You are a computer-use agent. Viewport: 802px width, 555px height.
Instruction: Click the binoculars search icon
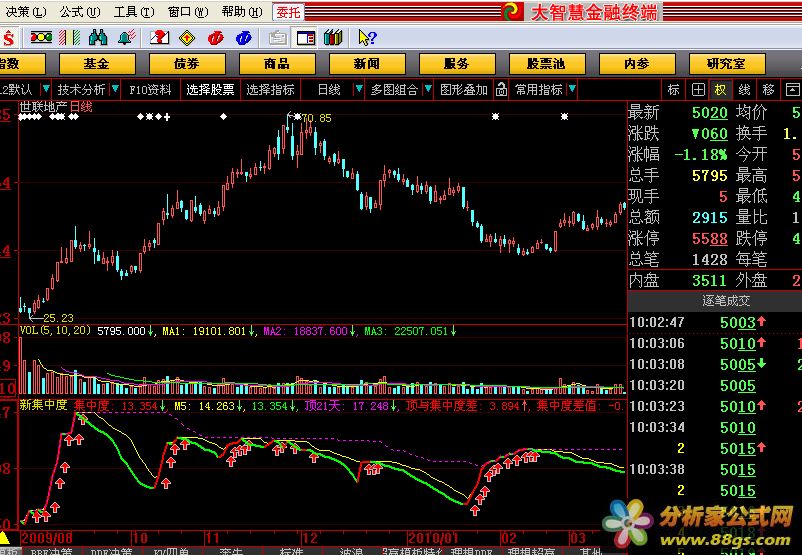tap(98, 38)
